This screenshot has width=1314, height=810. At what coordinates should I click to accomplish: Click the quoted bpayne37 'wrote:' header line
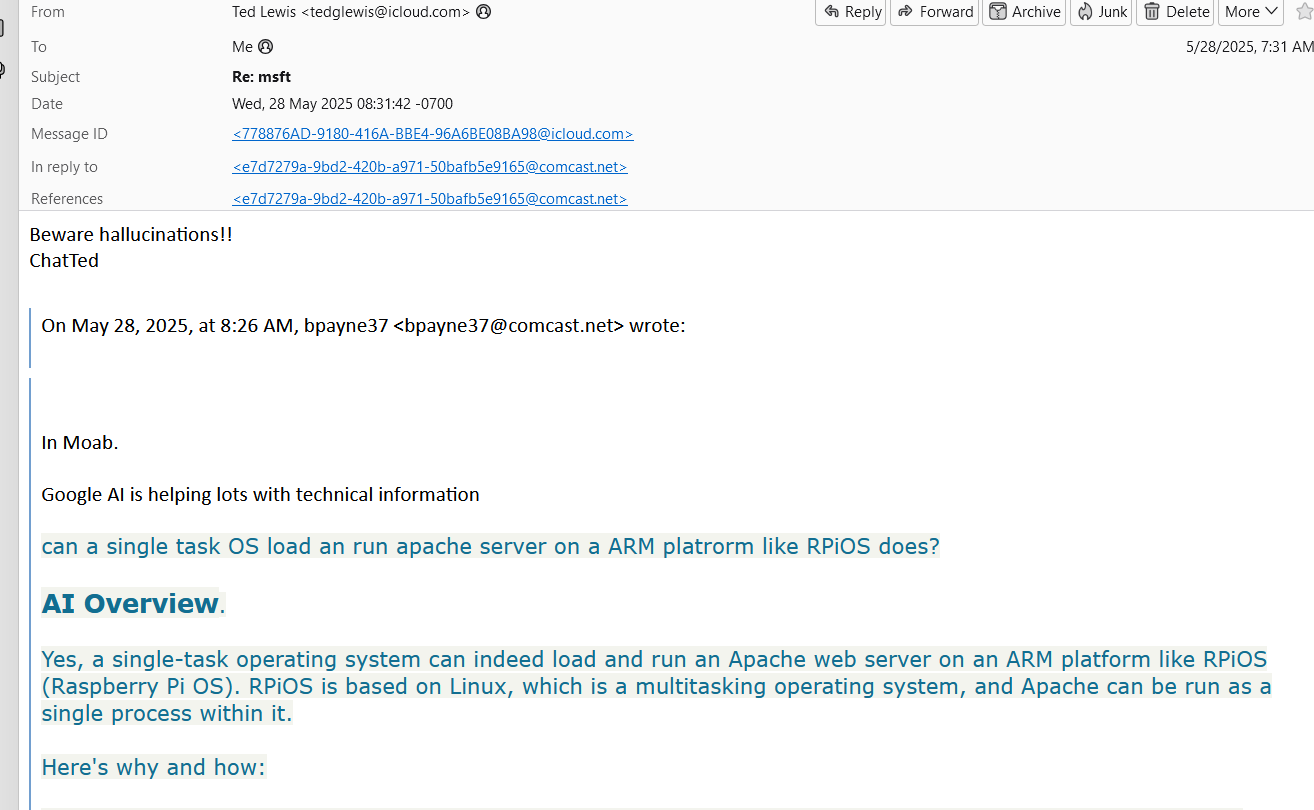(363, 326)
